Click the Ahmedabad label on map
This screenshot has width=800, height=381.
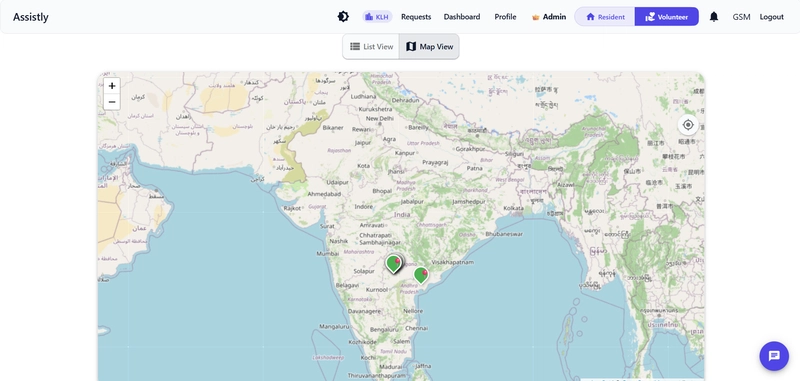click(324, 194)
